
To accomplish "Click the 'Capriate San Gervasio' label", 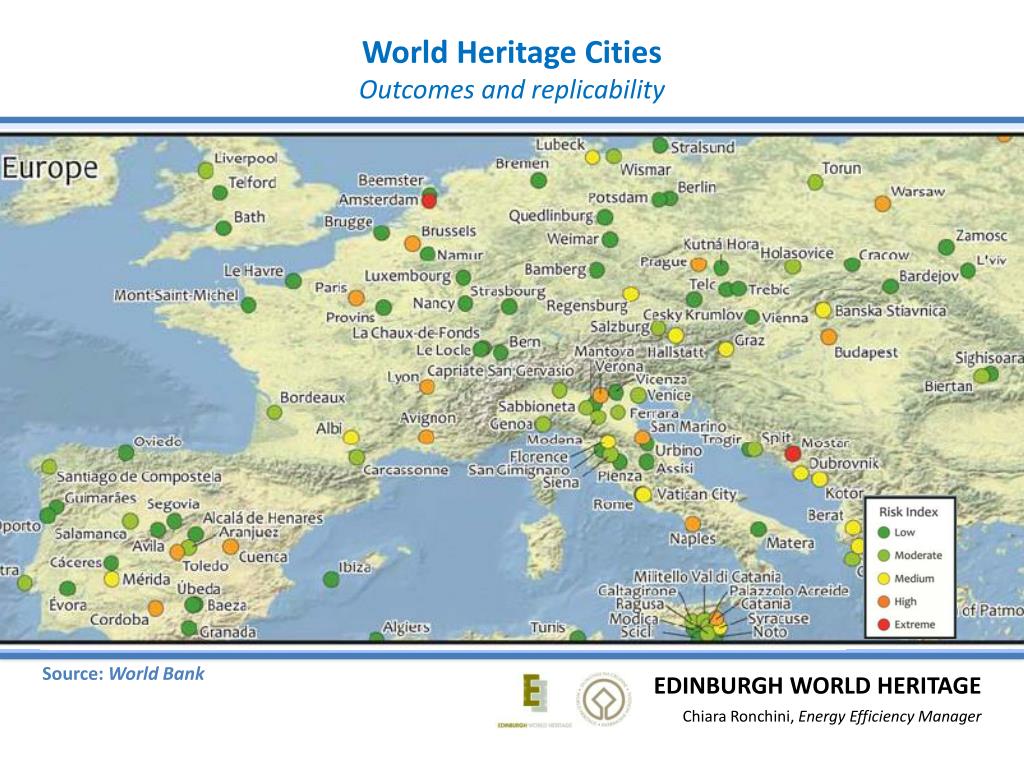I will [500, 370].
